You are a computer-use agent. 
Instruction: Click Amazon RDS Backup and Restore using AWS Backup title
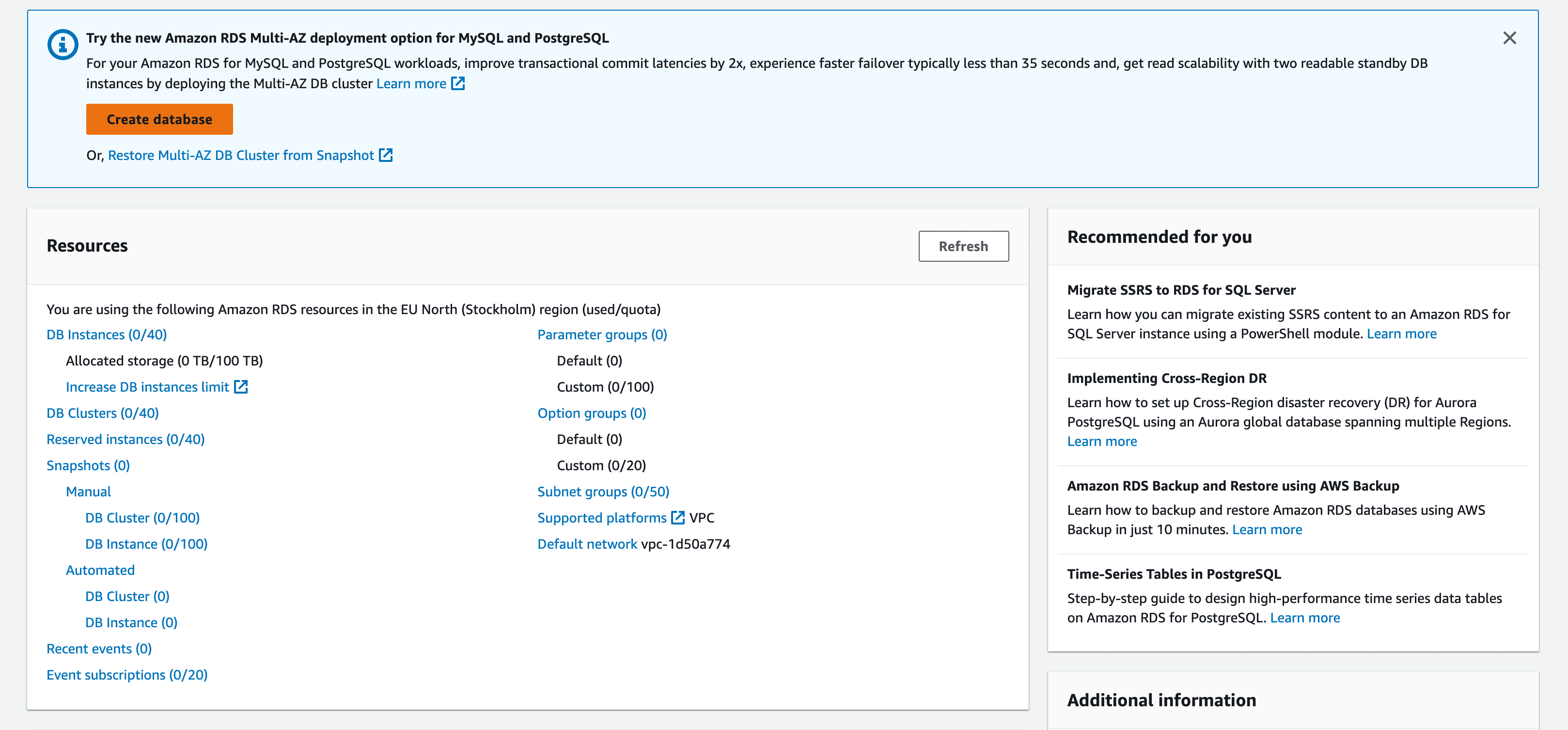pyautogui.click(x=1233, y=486)
